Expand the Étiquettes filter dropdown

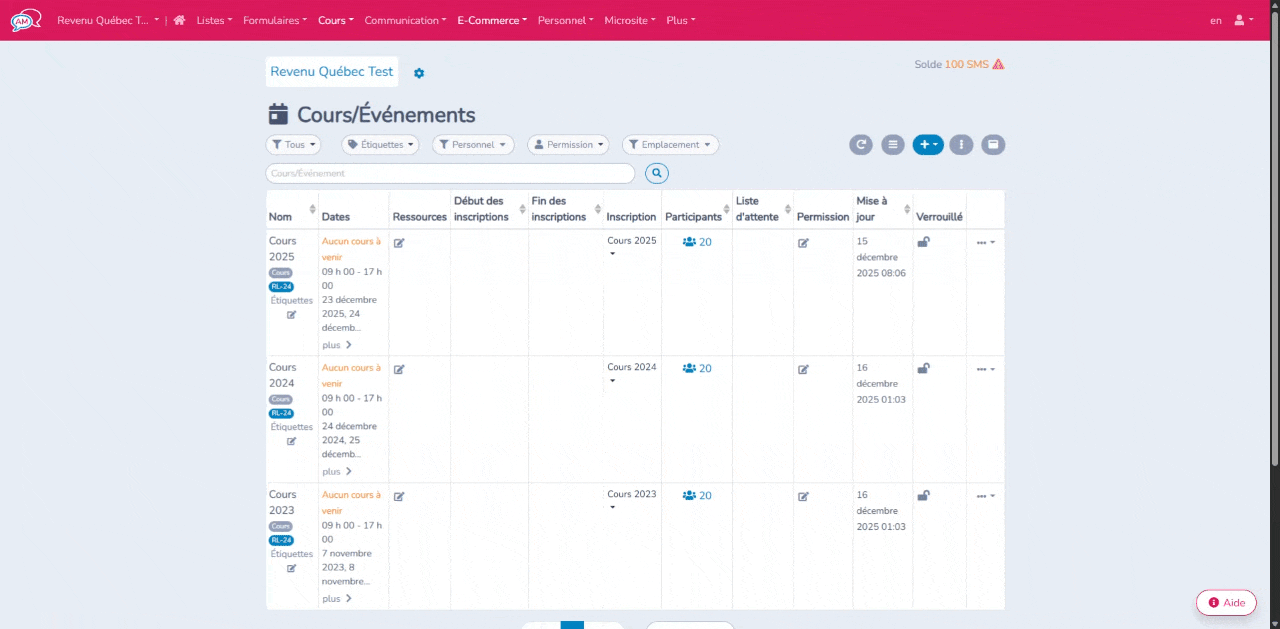pyautogui.click(x=380, y=145)
